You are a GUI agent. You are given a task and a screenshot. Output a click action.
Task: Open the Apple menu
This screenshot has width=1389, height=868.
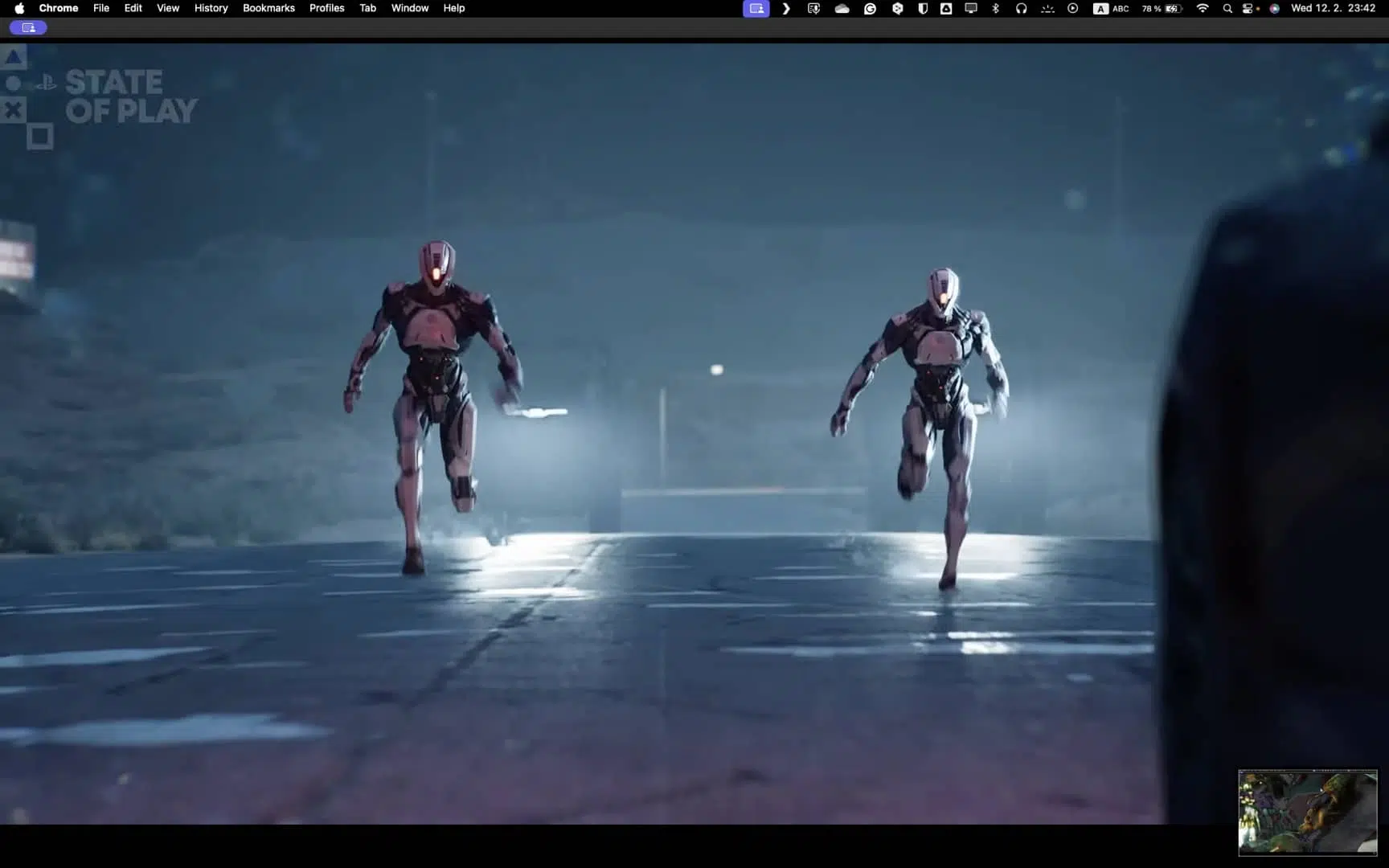pos(19,8)
